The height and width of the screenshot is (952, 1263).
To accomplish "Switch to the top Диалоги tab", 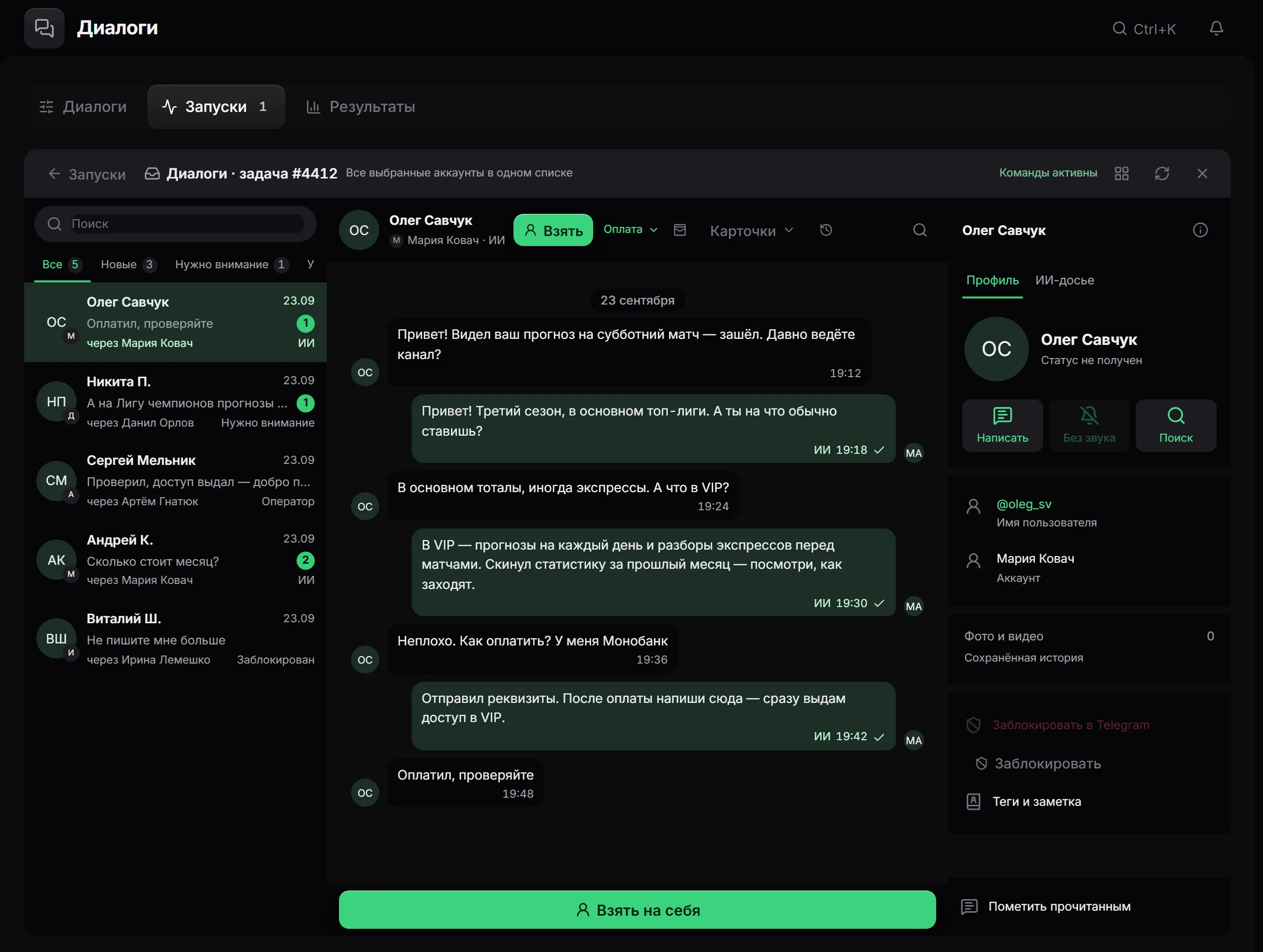I will coord(83,107).
